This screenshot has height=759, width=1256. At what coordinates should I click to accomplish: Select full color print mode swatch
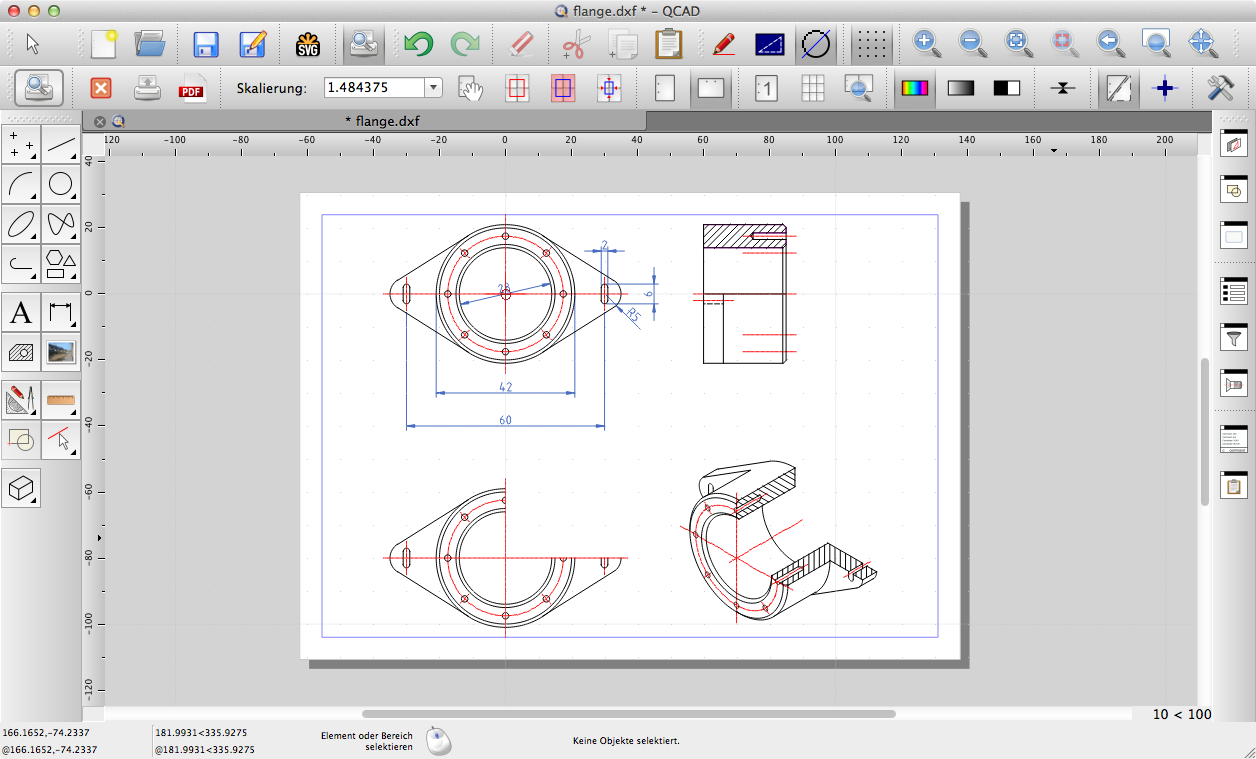(x=914, y=88)
